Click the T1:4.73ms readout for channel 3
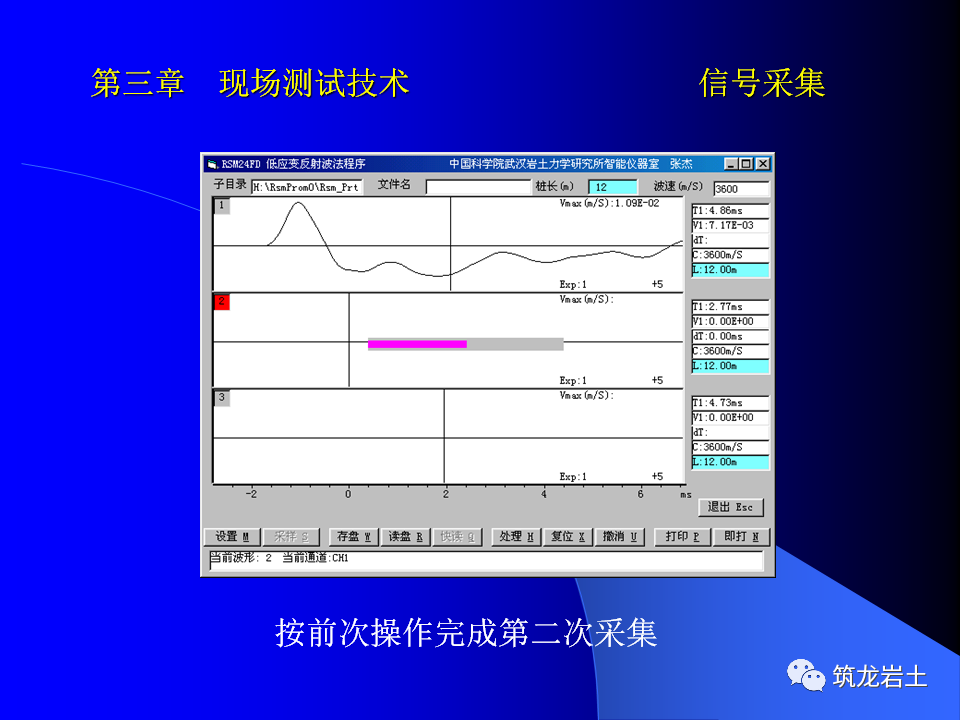 pyautogui.click(x=730, y=403)
